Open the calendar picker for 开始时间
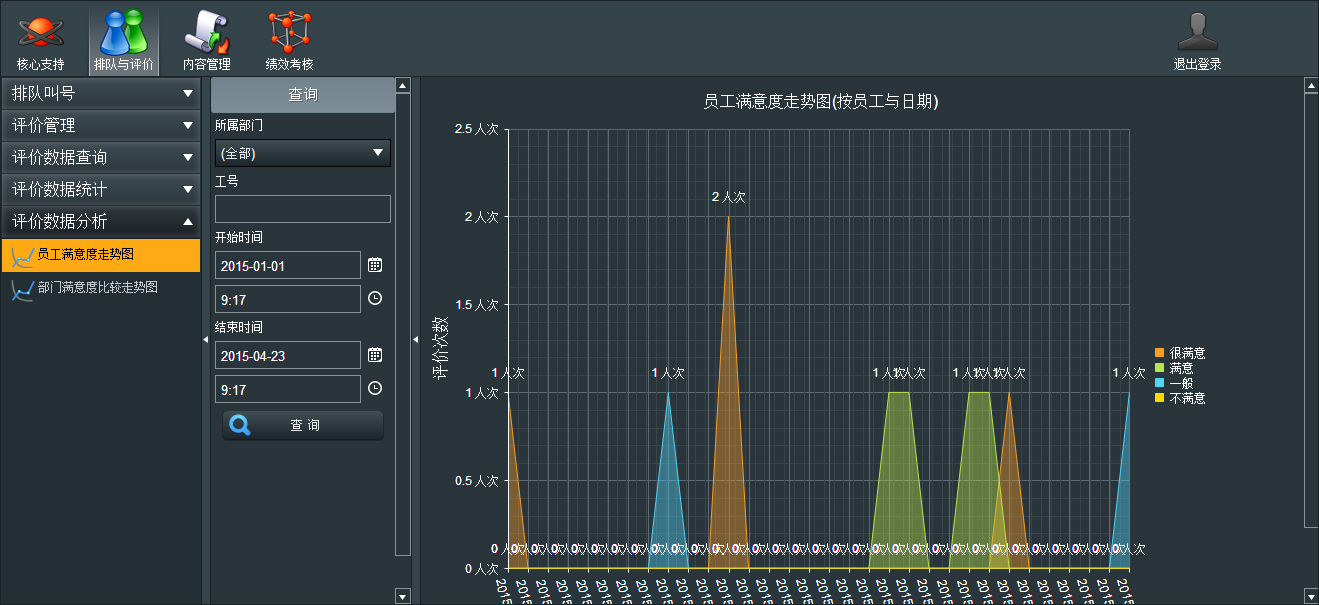 [376, 264]
